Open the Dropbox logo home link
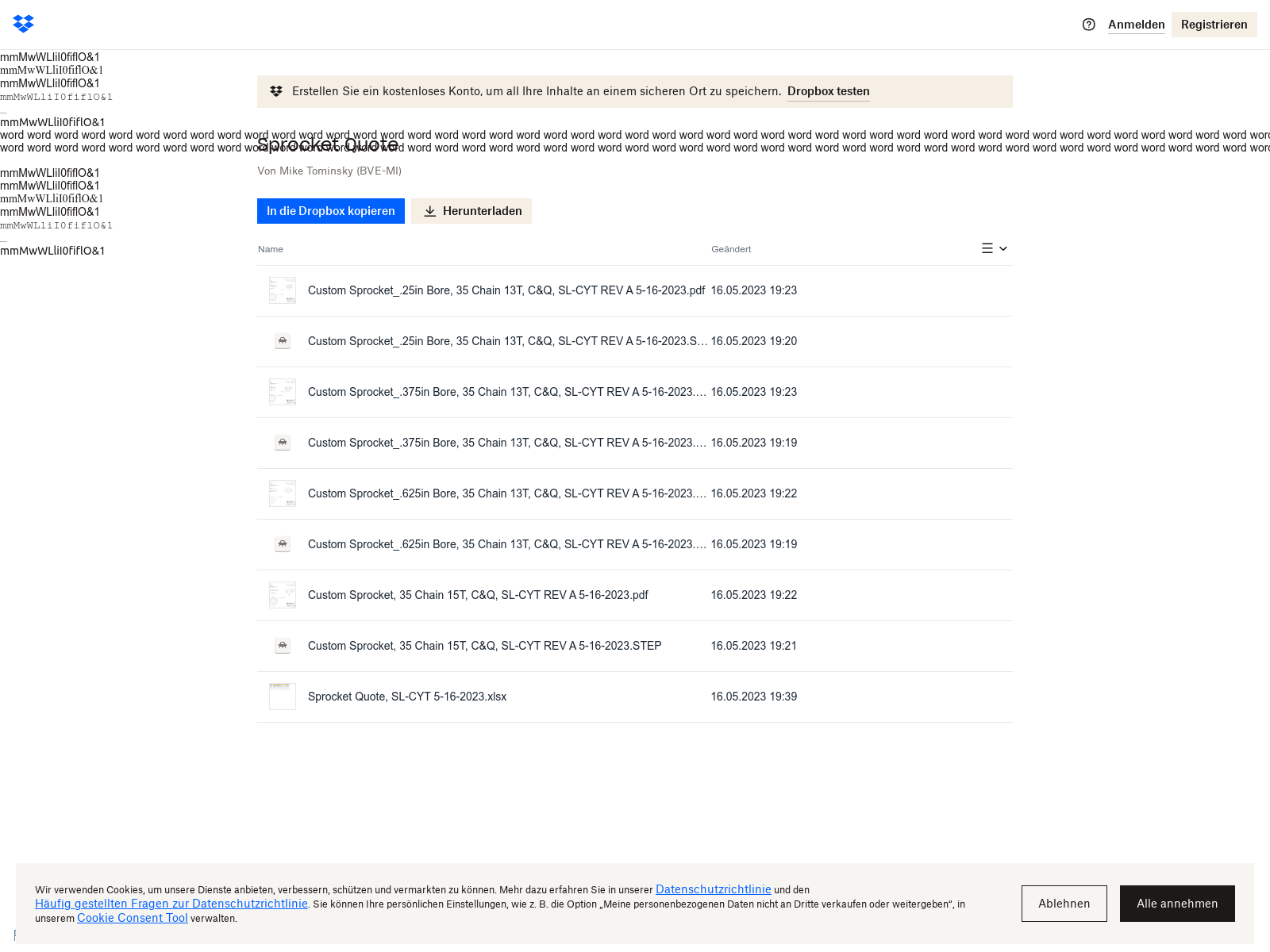 23,24
